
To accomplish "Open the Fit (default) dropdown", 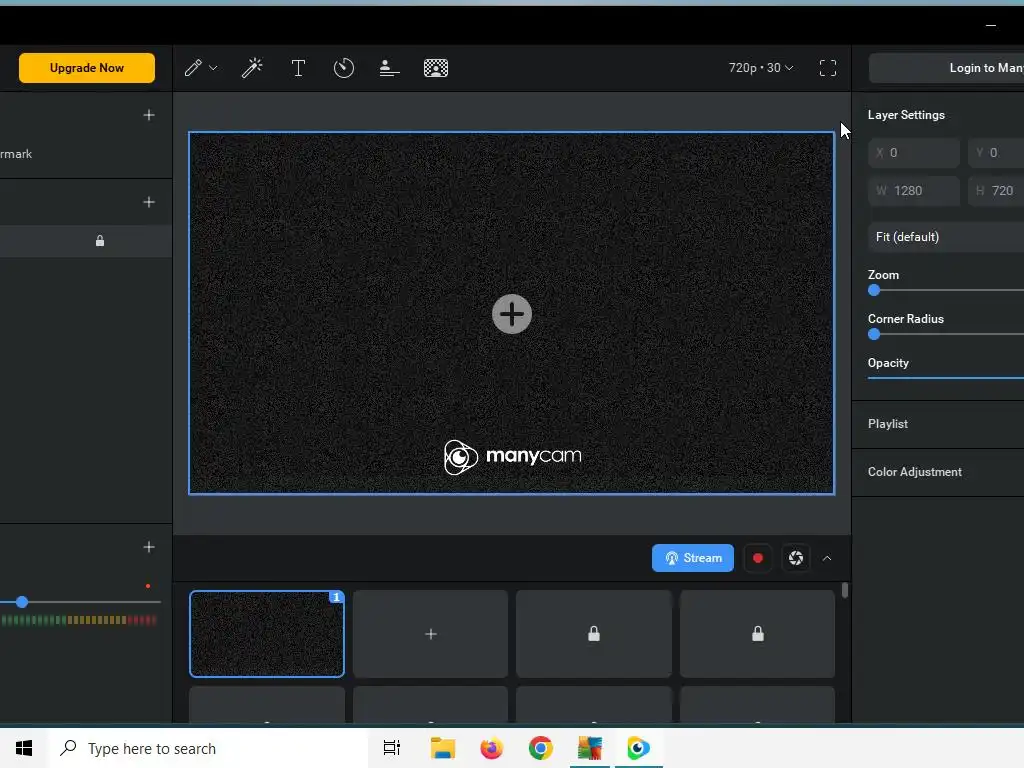I will pos(946,237).
